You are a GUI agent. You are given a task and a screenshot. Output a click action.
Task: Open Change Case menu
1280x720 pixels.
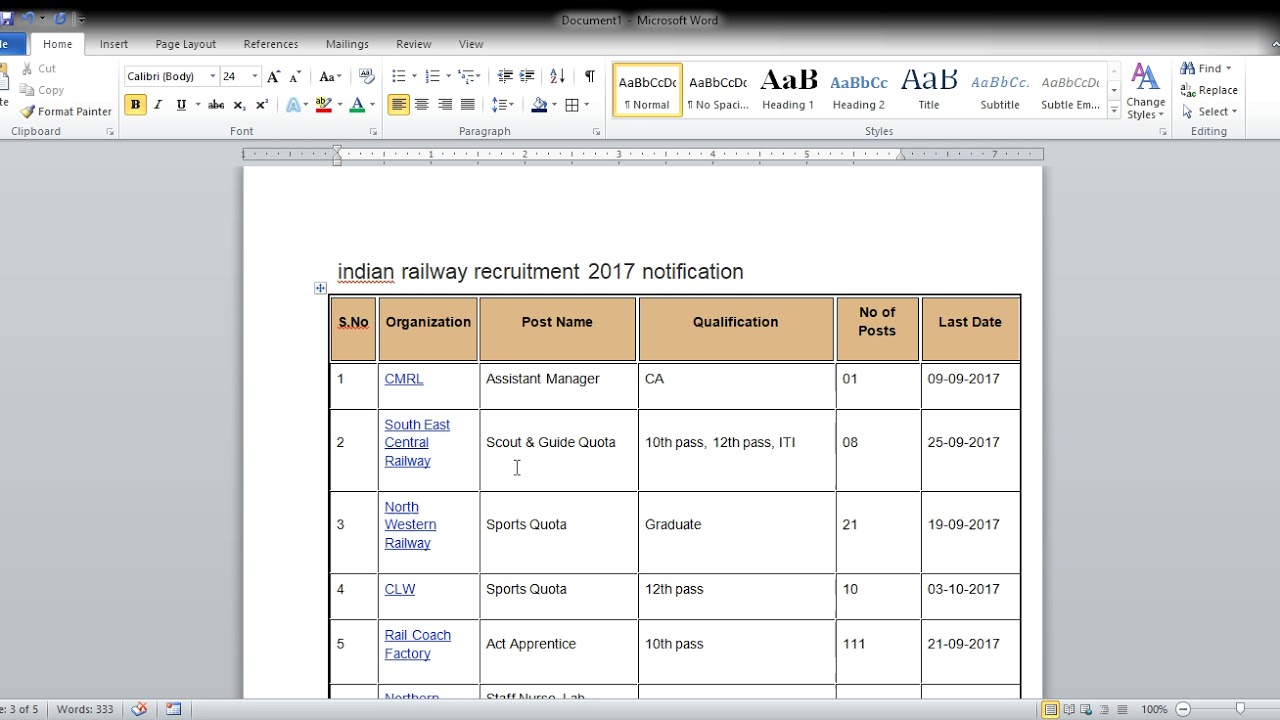pos(330,77)
